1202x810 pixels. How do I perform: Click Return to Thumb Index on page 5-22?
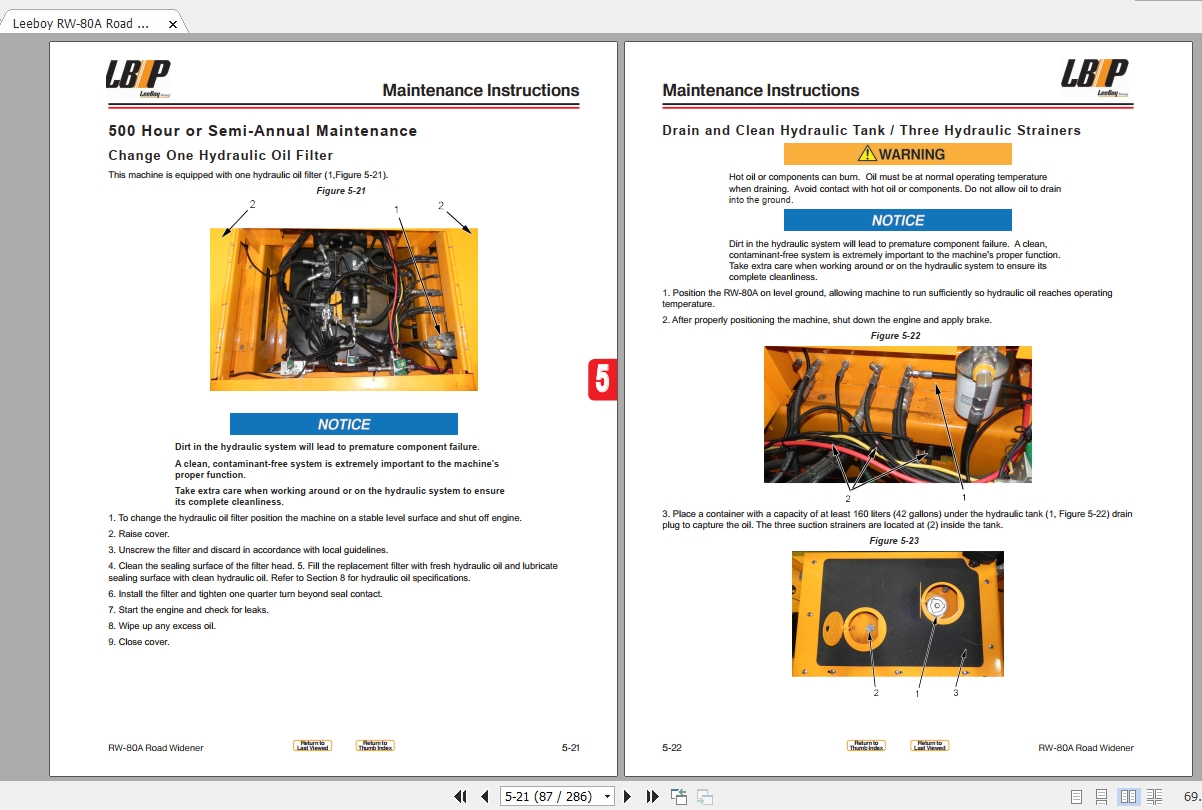(866, 745)
